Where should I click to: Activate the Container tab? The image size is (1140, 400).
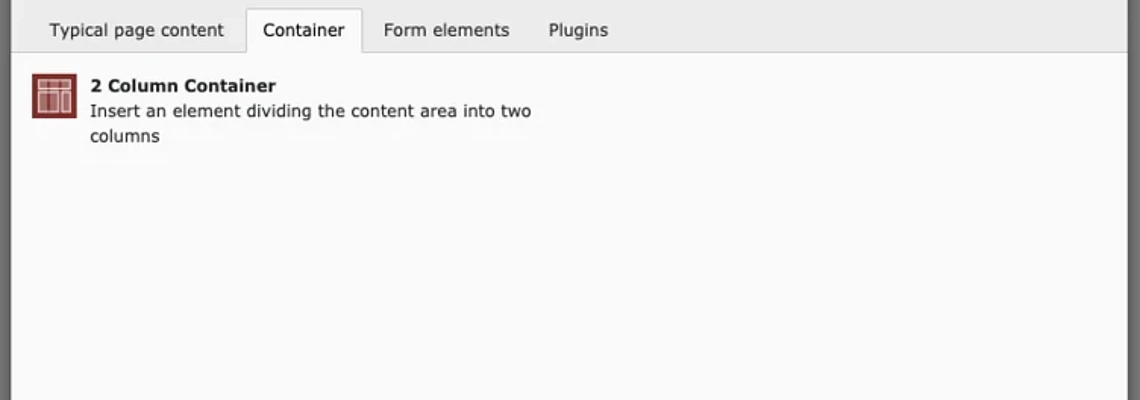304,30
